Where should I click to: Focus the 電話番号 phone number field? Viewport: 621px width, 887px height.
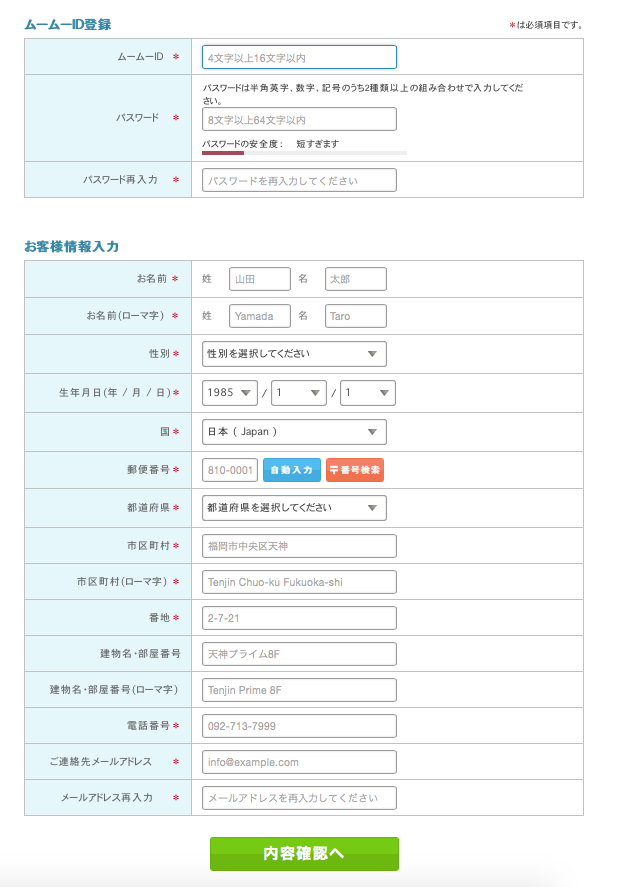tap(299, 726)
